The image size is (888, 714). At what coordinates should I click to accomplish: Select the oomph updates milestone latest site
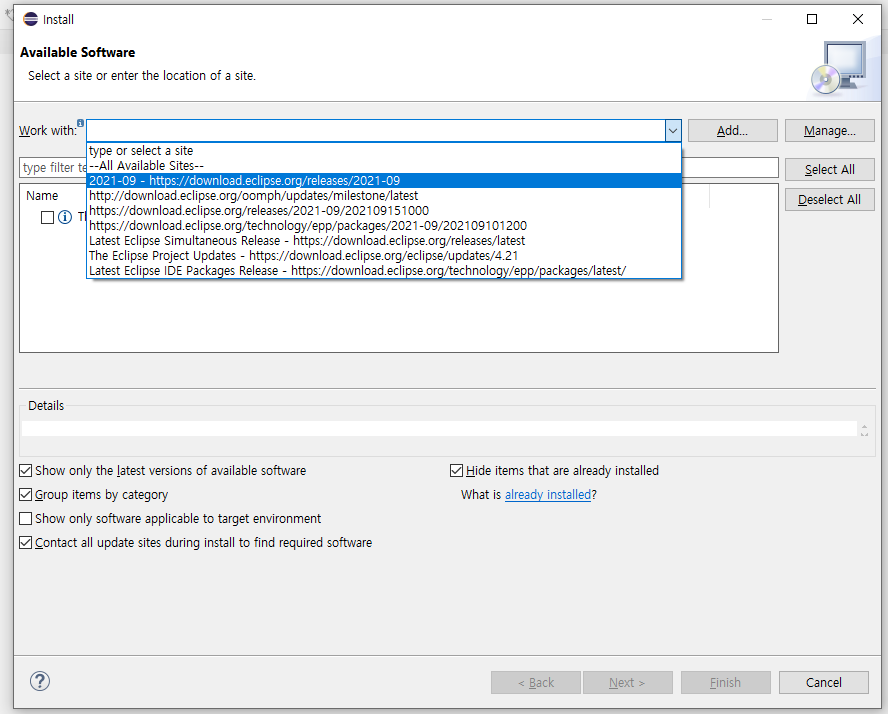point(384,196)
